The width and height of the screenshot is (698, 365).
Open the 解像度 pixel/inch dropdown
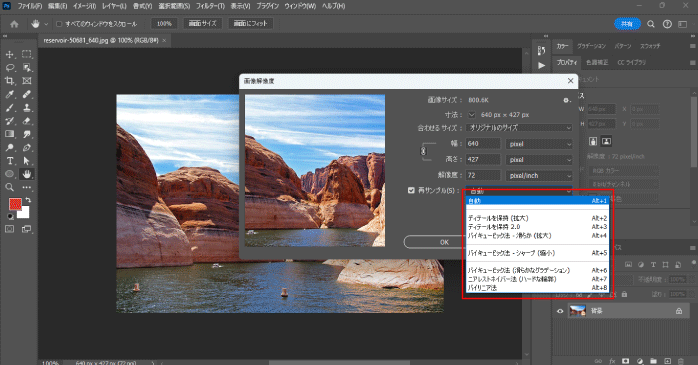point(539,175)
